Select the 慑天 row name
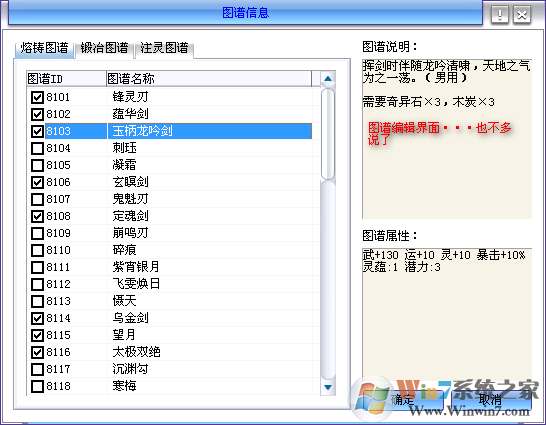Image resolution: width=546 pixels, height=425 pixels. click(x=124, y=301)
